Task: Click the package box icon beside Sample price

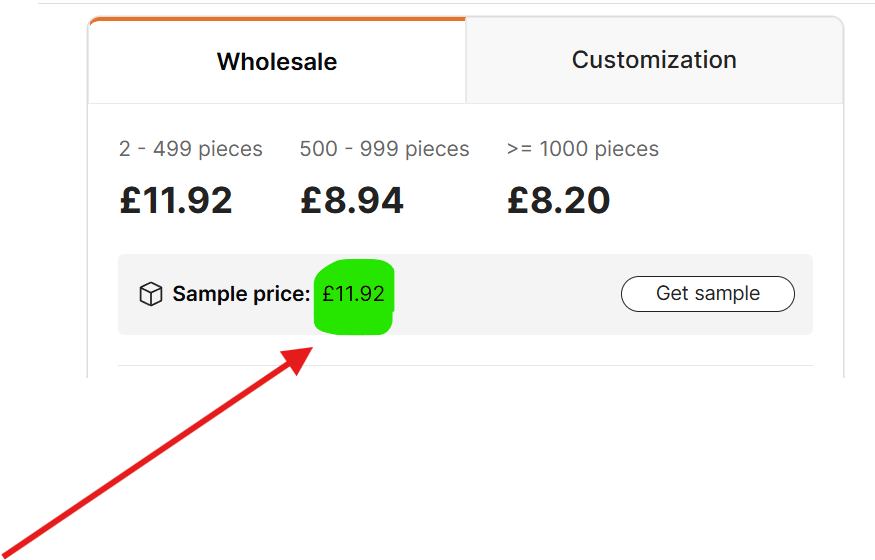Action: 150,294
